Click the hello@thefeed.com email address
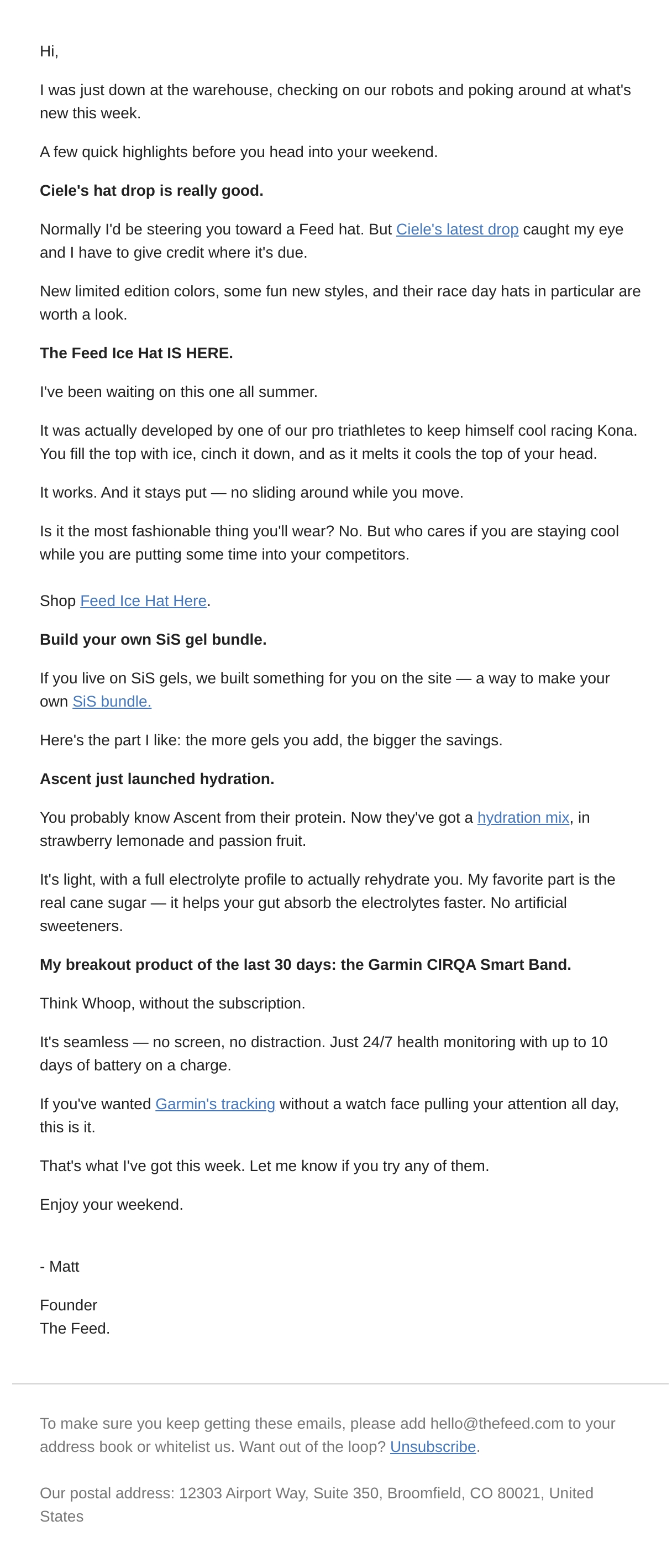 (497, 1423)
